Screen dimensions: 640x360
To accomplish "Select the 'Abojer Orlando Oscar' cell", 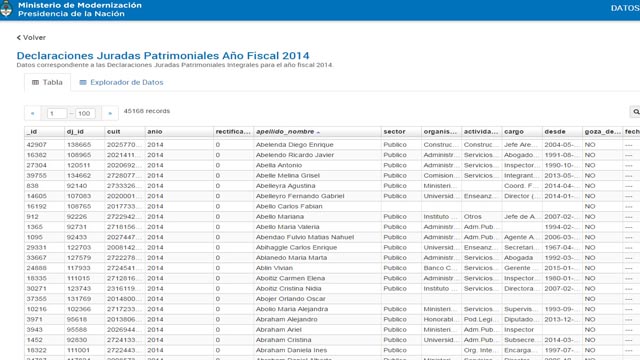I will point(318,299).
